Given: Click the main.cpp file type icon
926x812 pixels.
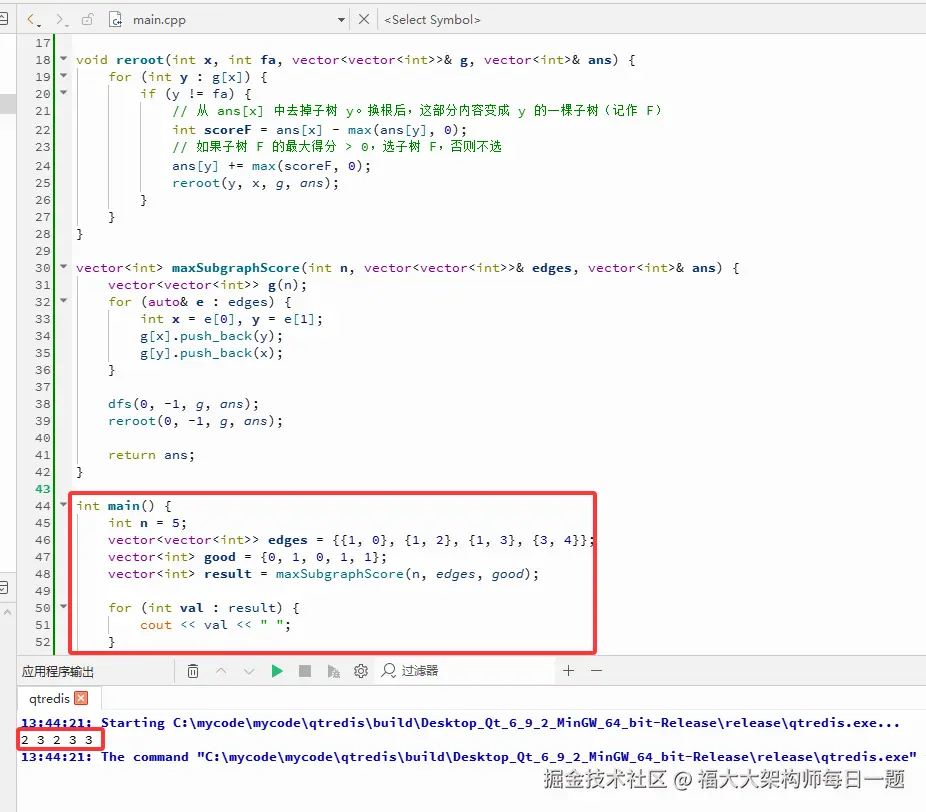Looking at the screenshot, I should pyautogui.click(x=115, y=19).
